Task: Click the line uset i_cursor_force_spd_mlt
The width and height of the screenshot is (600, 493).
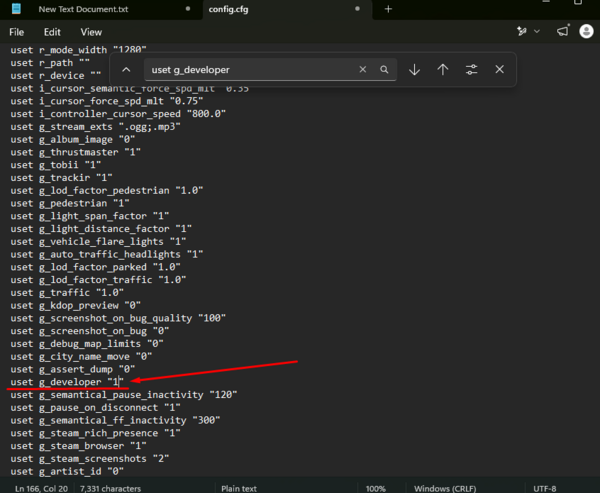Action: tap(107, 101)
